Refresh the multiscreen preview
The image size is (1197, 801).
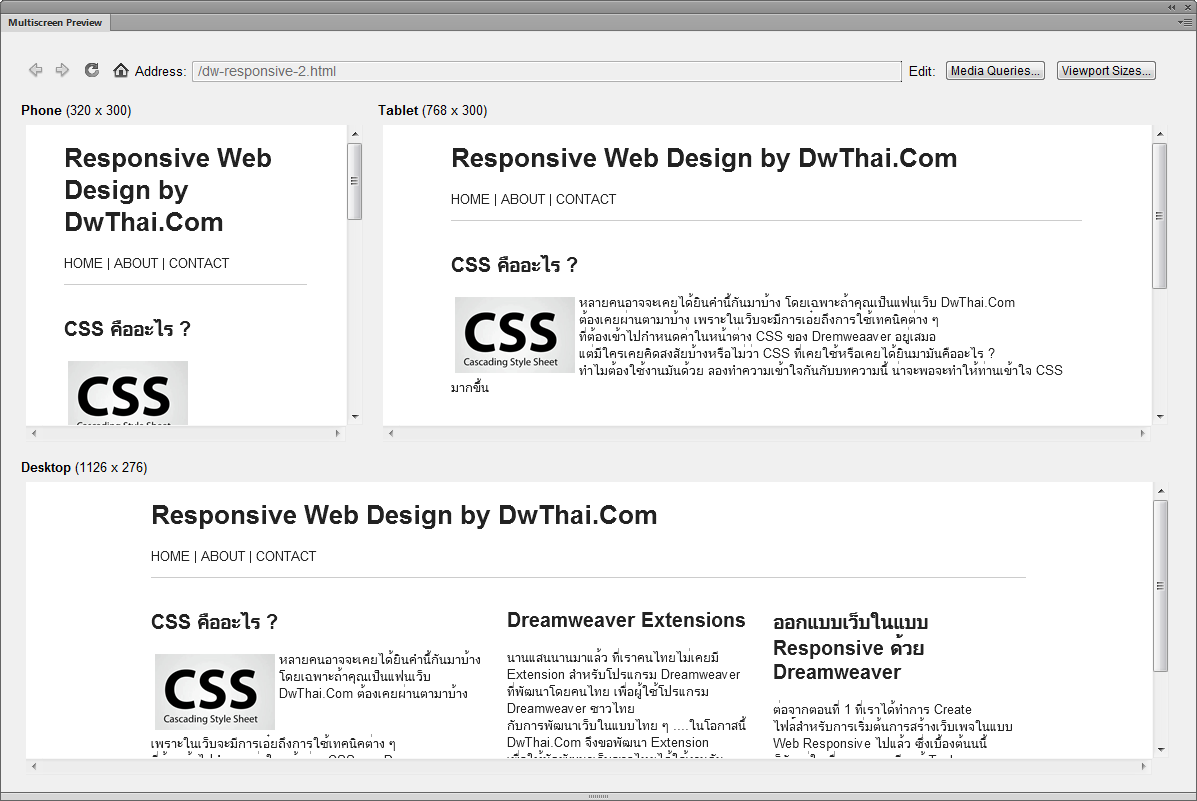click(92, 70)
